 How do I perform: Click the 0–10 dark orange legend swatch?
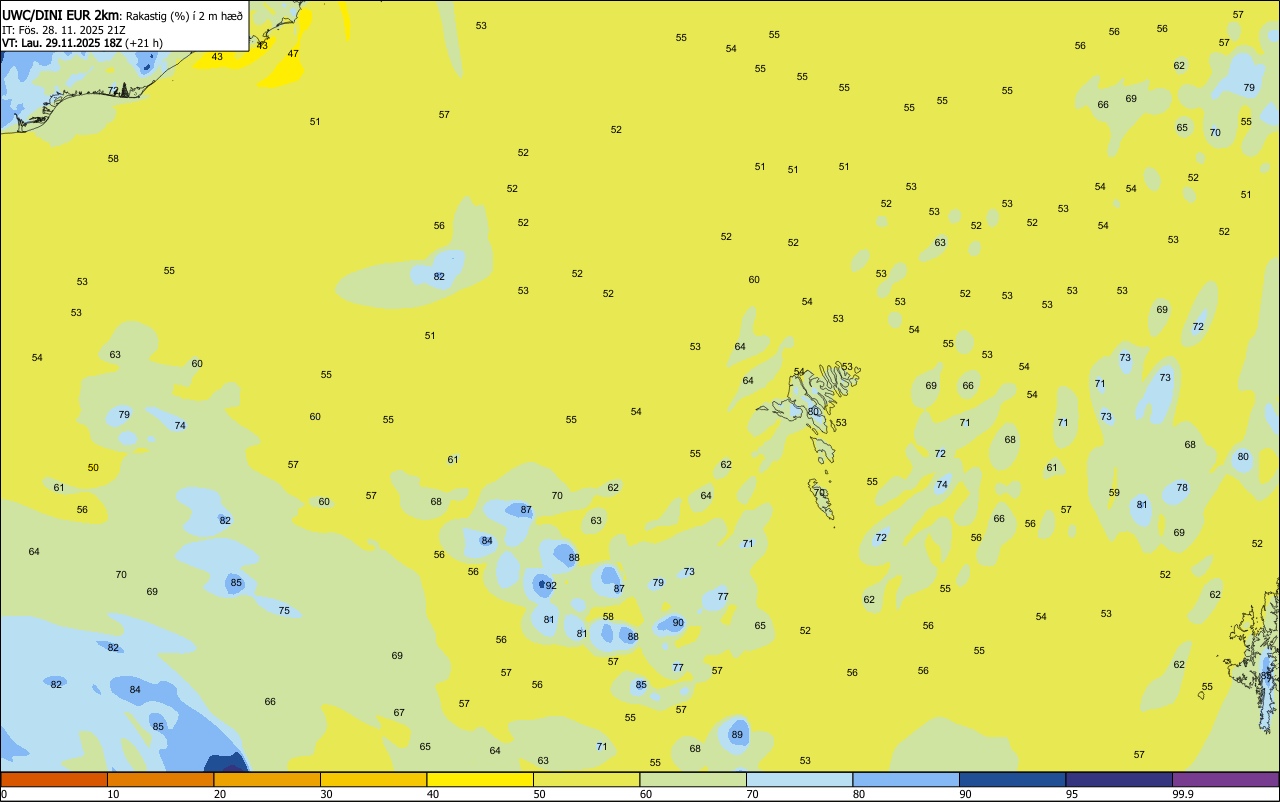click(54, 779)
